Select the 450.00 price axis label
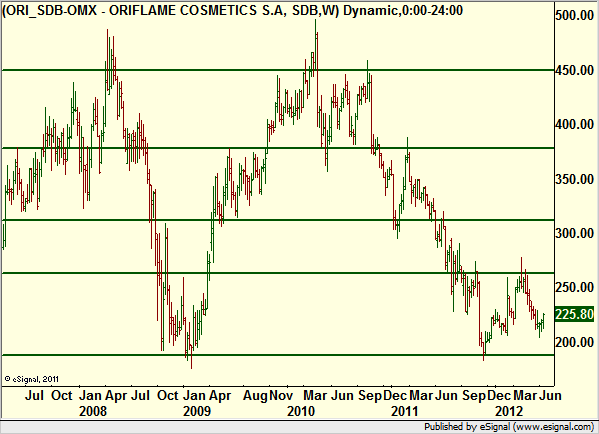The width and height of the screenshot is (599, 434). click(574, 70)
